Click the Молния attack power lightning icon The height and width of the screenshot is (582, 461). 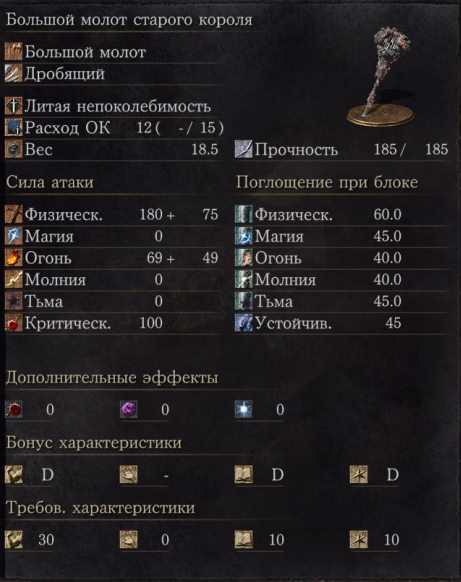pyautogui.click(x=14, y=280)
